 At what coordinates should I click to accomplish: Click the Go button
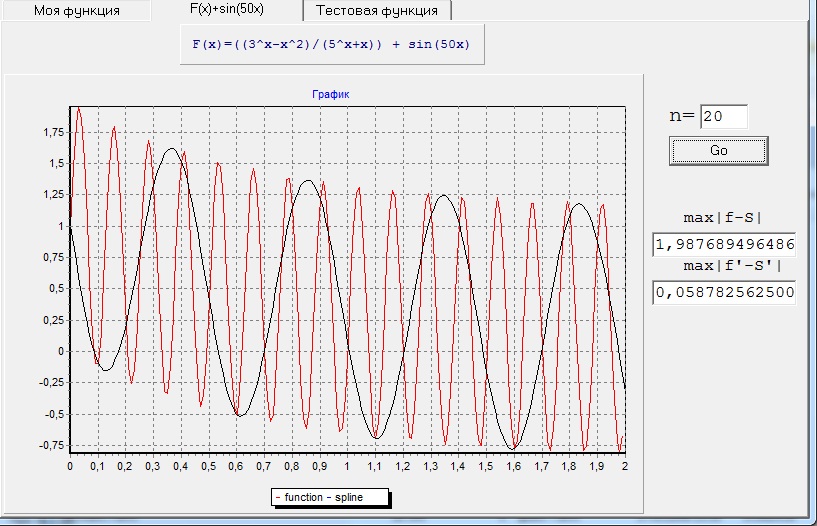pos(719,151)
